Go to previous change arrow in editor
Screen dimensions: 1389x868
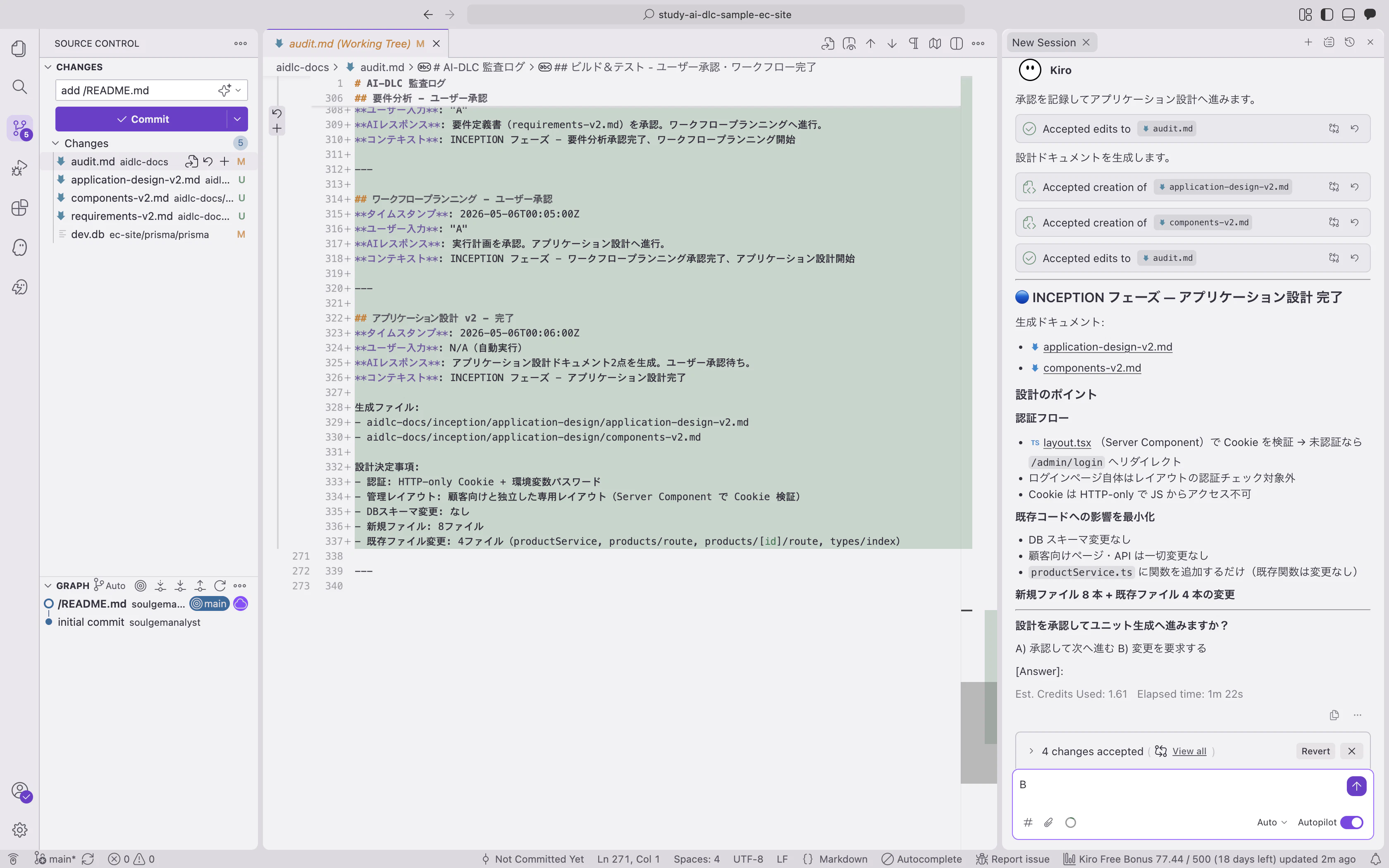coord(871,43)
